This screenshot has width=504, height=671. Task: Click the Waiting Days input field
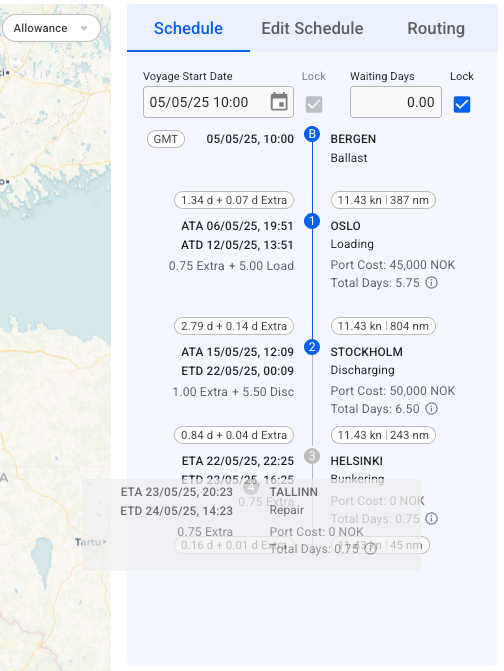396,102
